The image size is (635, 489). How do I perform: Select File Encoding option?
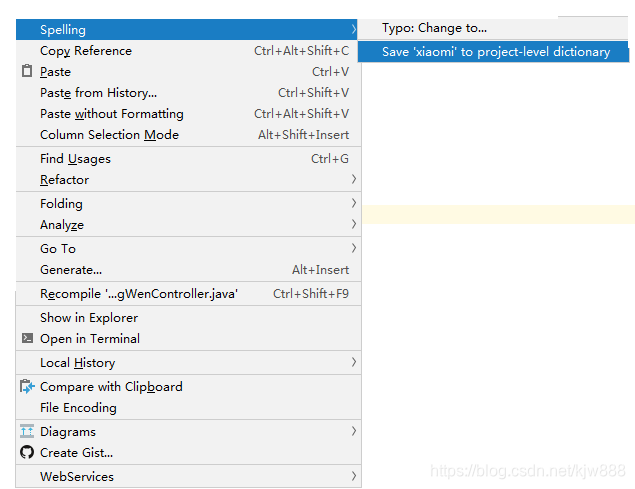click(188, 408)
